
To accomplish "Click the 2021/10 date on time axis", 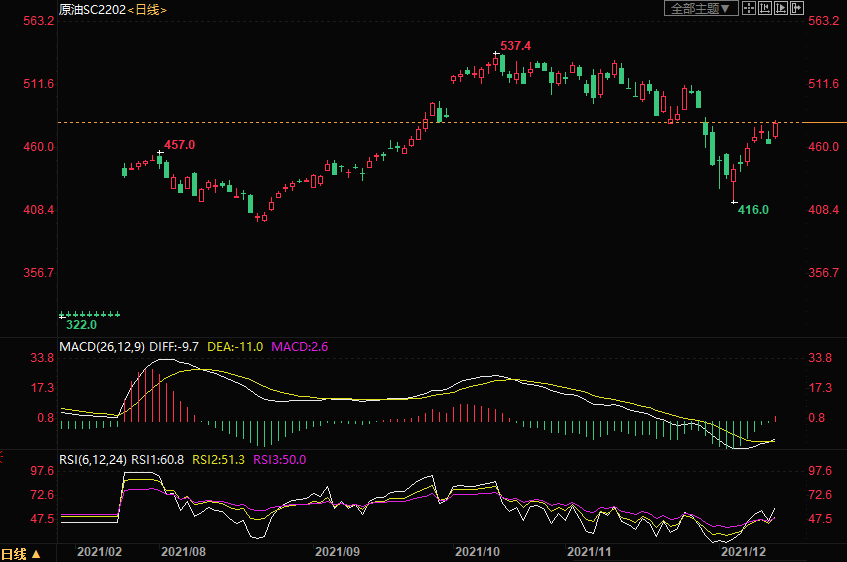I will (x=477, y=551).
